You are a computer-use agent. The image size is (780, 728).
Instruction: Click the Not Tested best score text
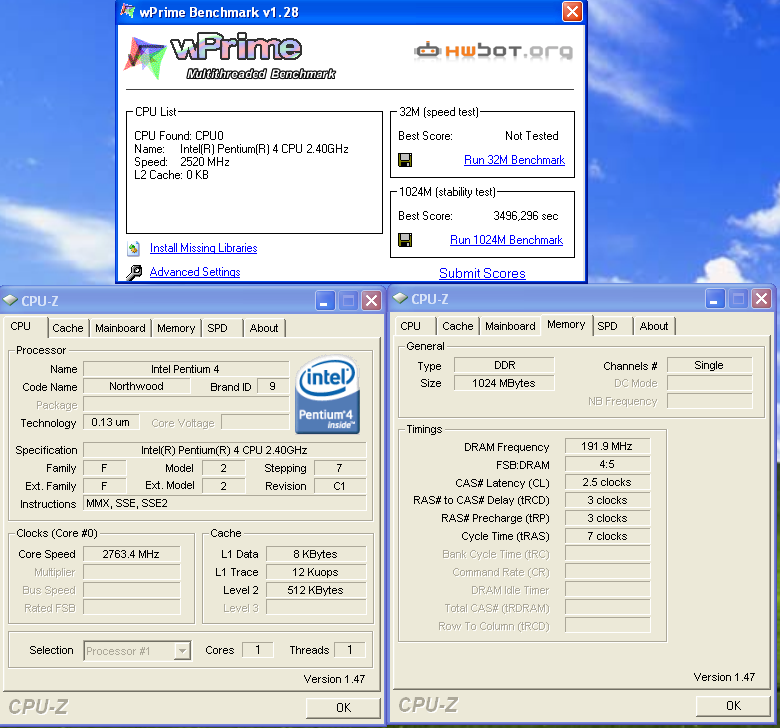click(532, 136)
